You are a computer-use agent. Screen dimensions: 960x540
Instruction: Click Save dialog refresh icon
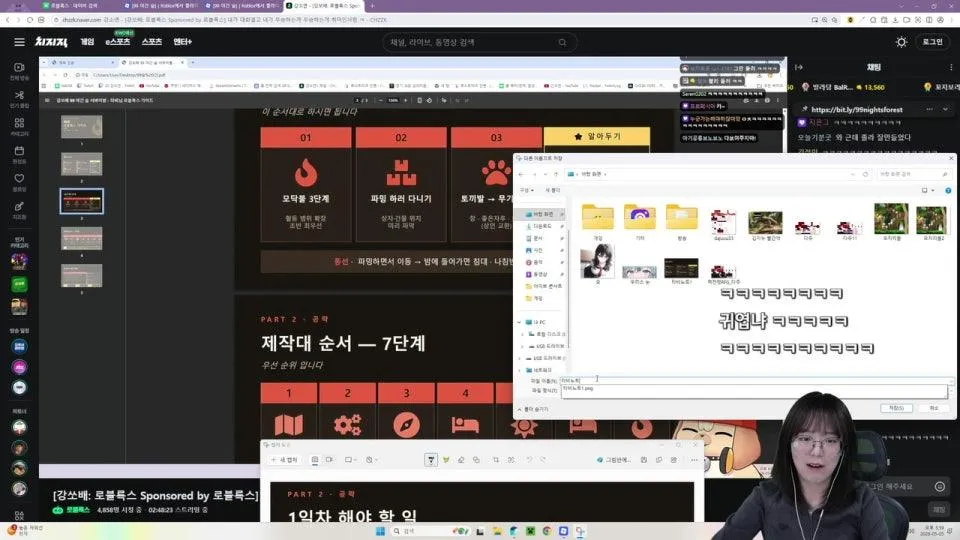click(865, 174)
